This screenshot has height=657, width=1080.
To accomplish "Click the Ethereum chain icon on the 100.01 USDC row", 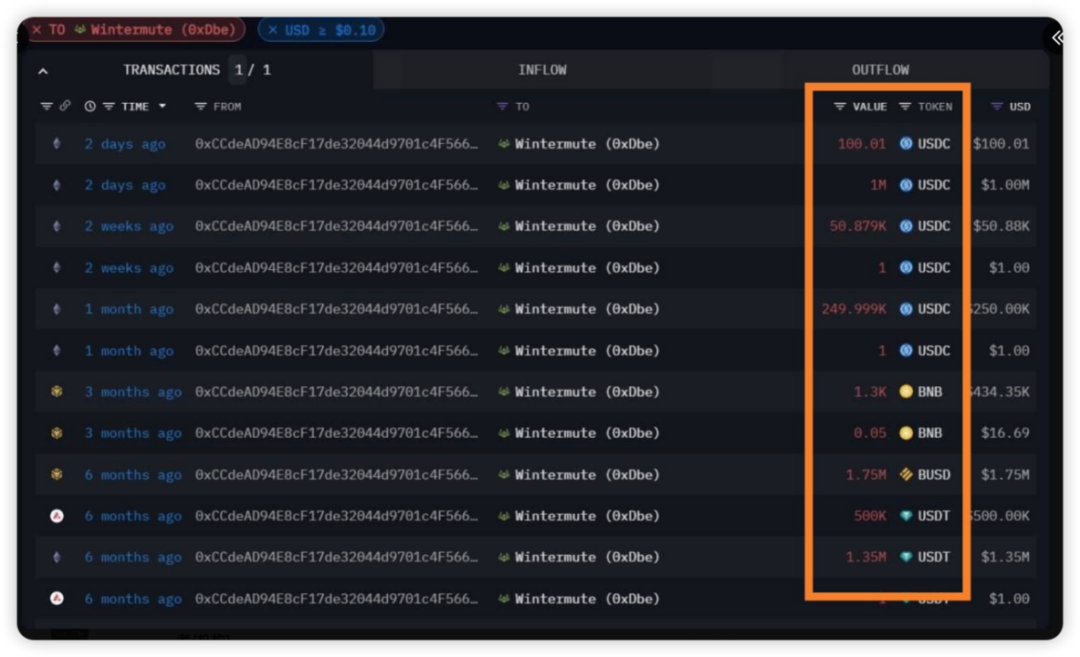I will pos(56,144).
